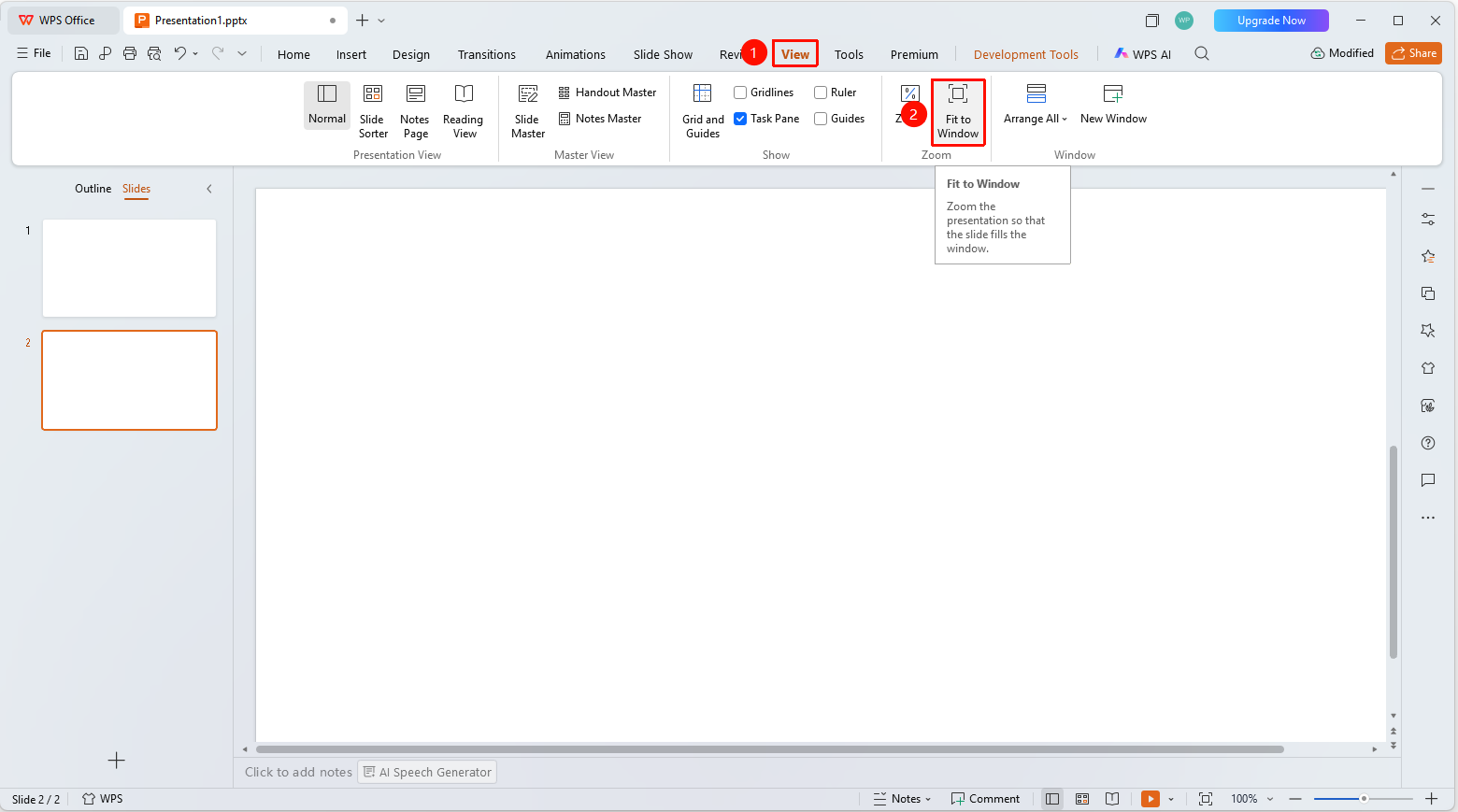Click the zoom slider handle

coord(1364,799)
